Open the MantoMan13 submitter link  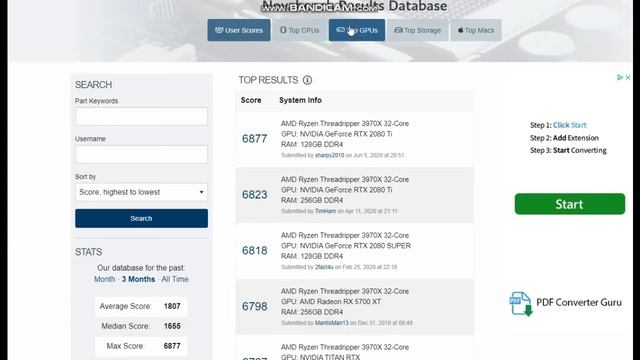tap(332, 323)
